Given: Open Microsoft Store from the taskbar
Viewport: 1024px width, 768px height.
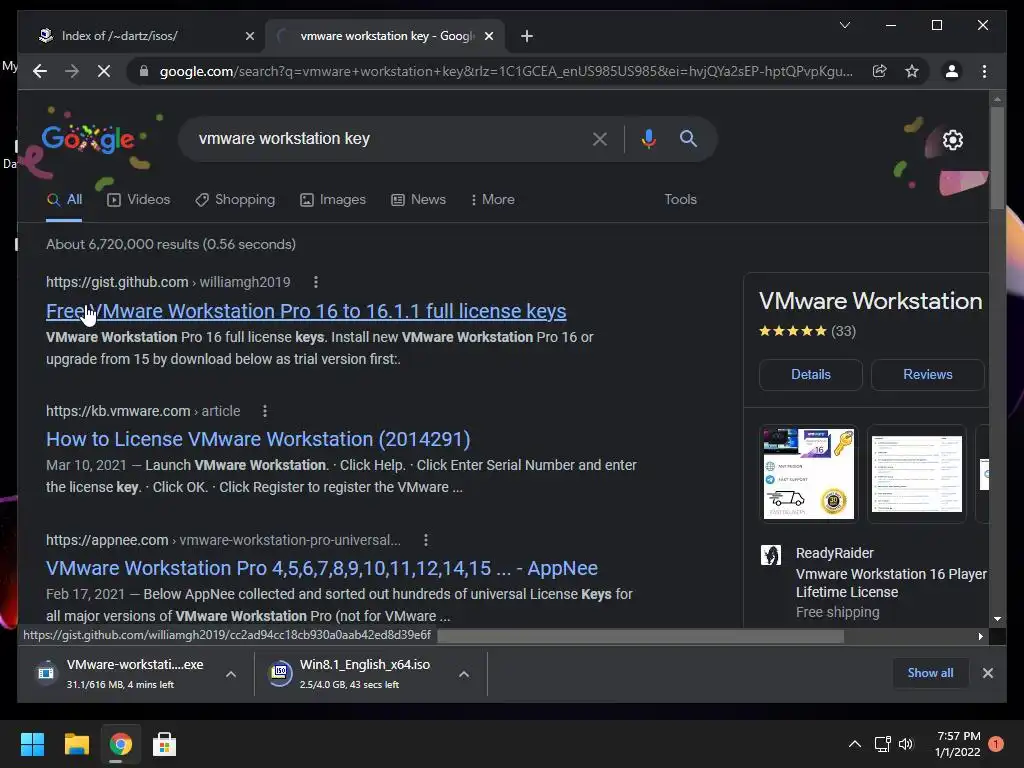Looking at the screenshot, I should pos(164,744).
